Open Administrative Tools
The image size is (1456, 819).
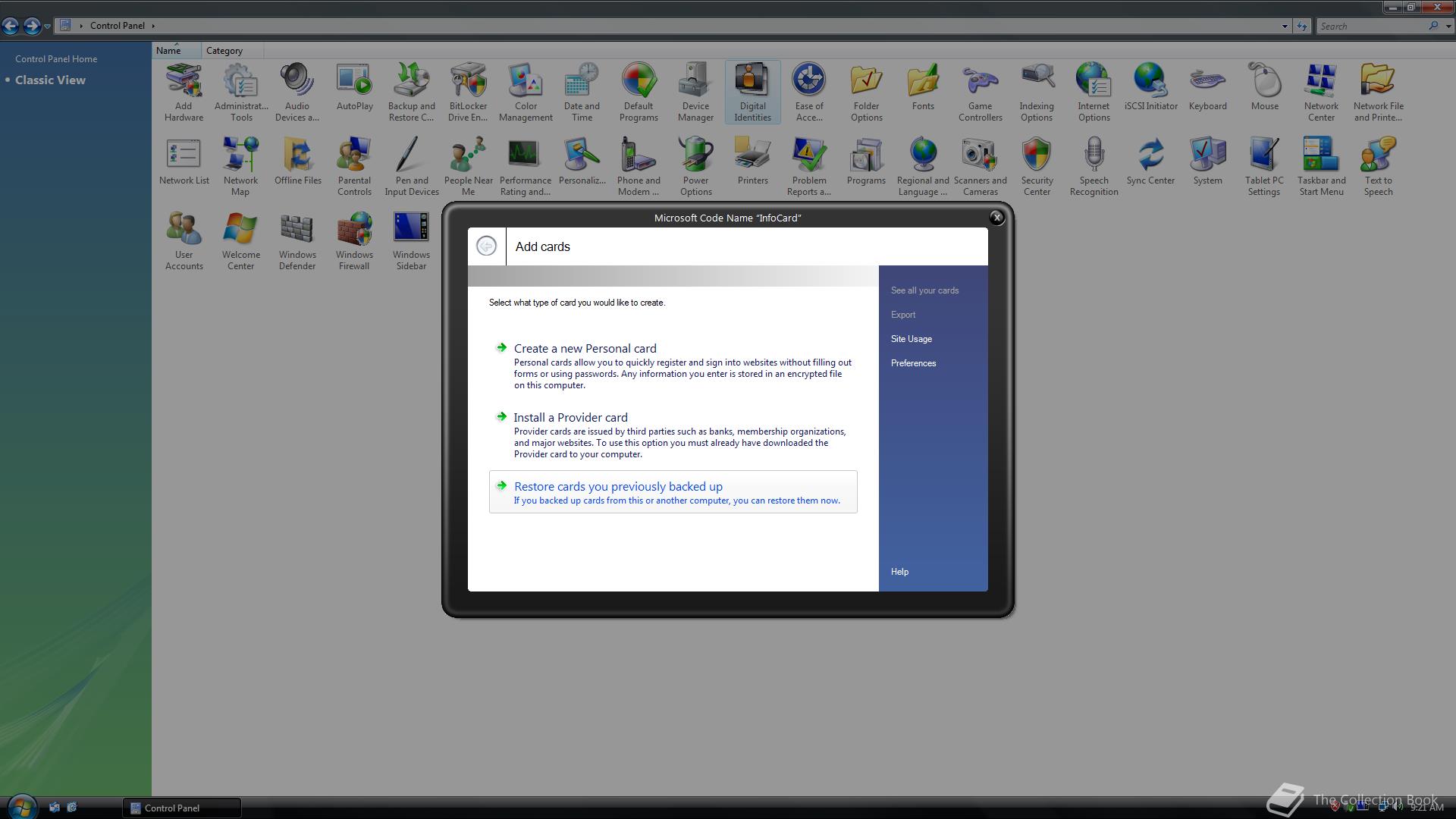pyautogui.click(x=241, y=92)
